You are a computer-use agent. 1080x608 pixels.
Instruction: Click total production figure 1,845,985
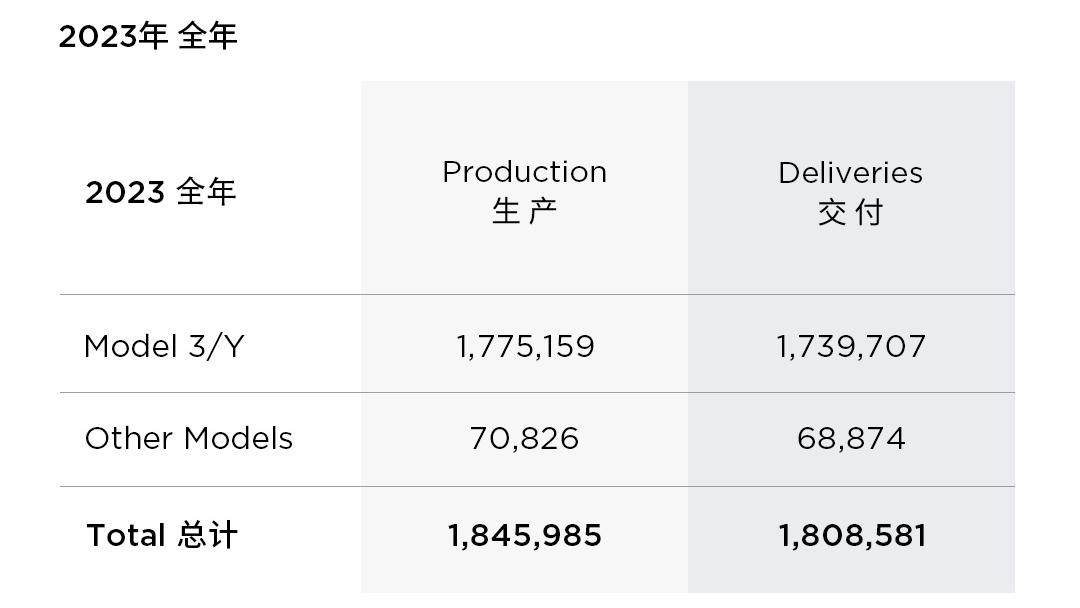click(525, 536)
